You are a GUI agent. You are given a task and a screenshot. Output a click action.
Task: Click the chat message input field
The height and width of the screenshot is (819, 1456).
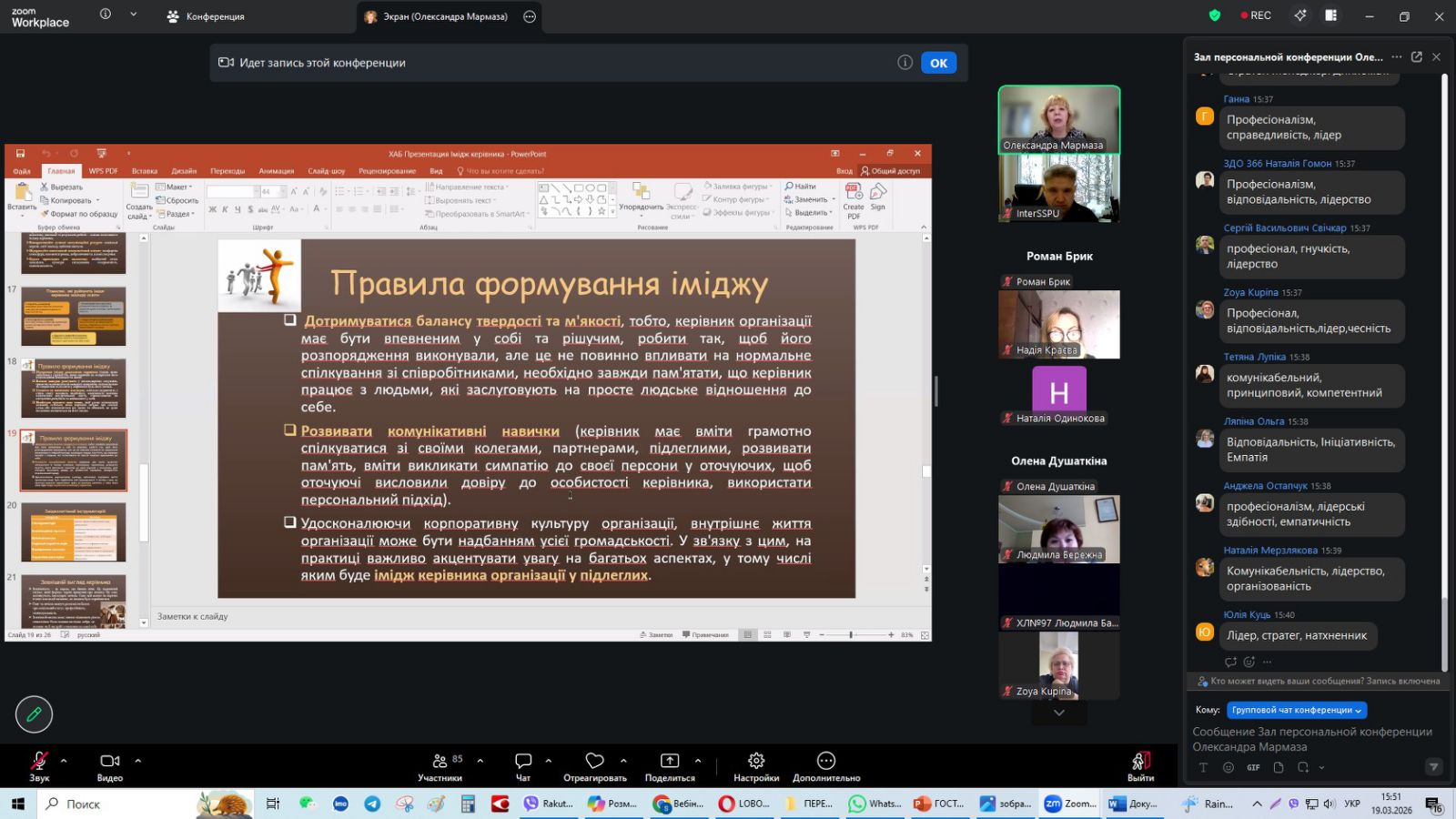point(1312,739)
